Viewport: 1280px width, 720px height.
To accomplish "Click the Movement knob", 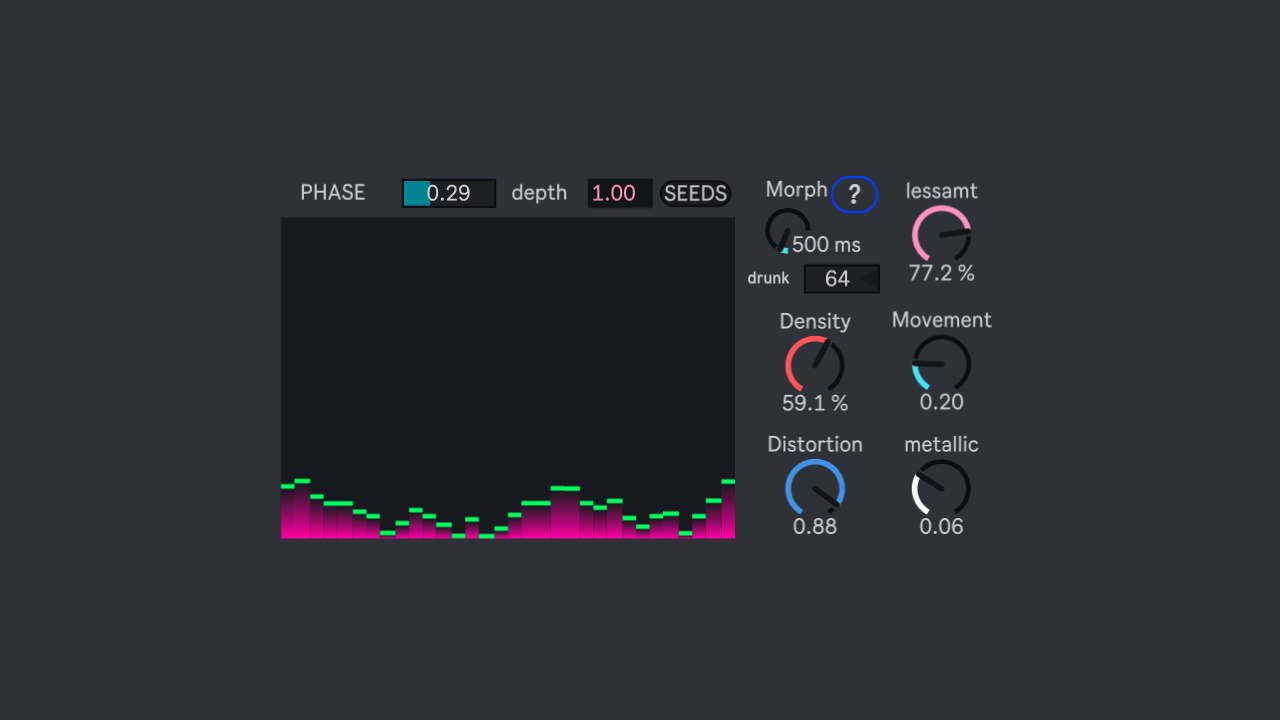I will click(941, 363).
